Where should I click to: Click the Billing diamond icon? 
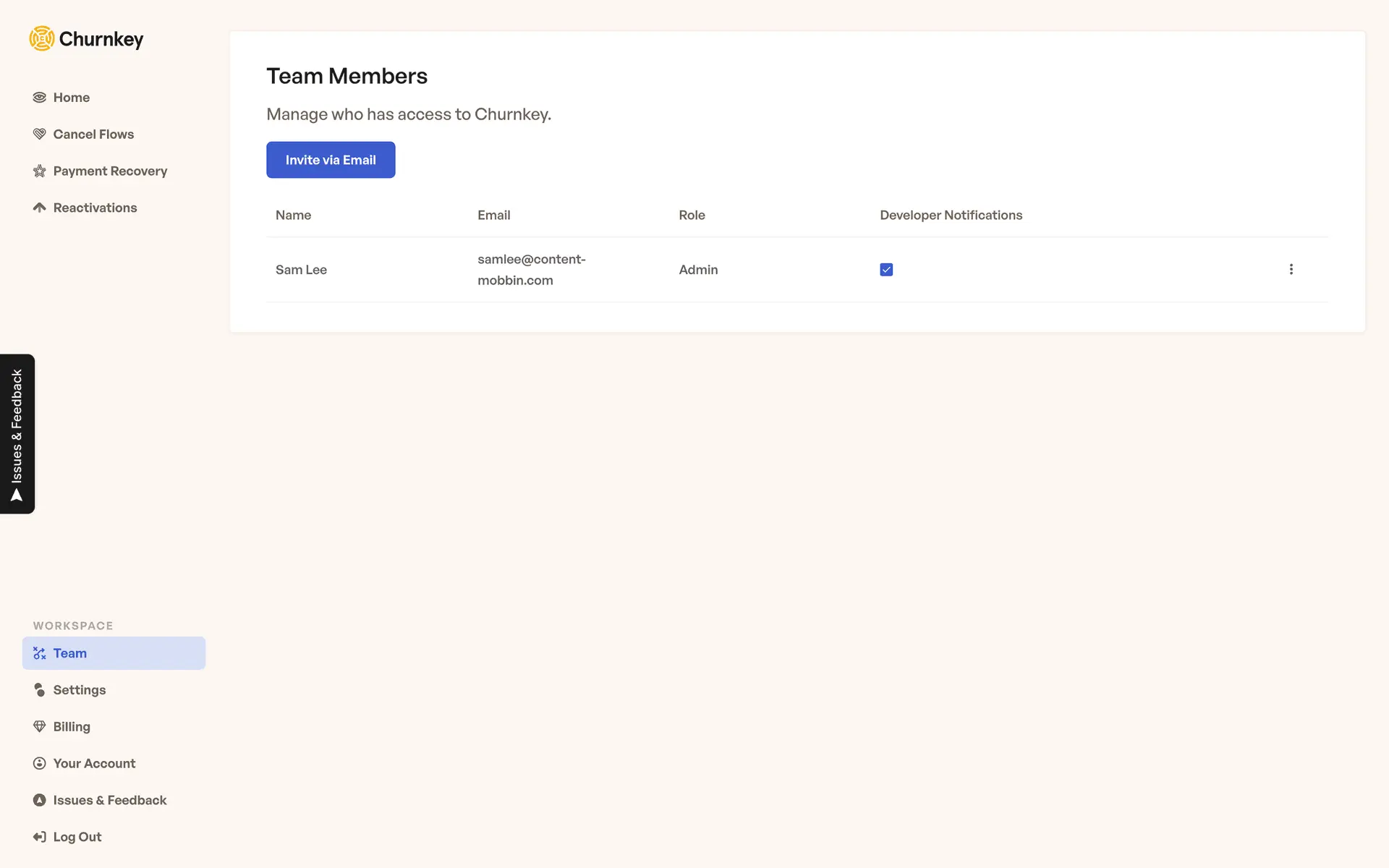tap(40, 727)
